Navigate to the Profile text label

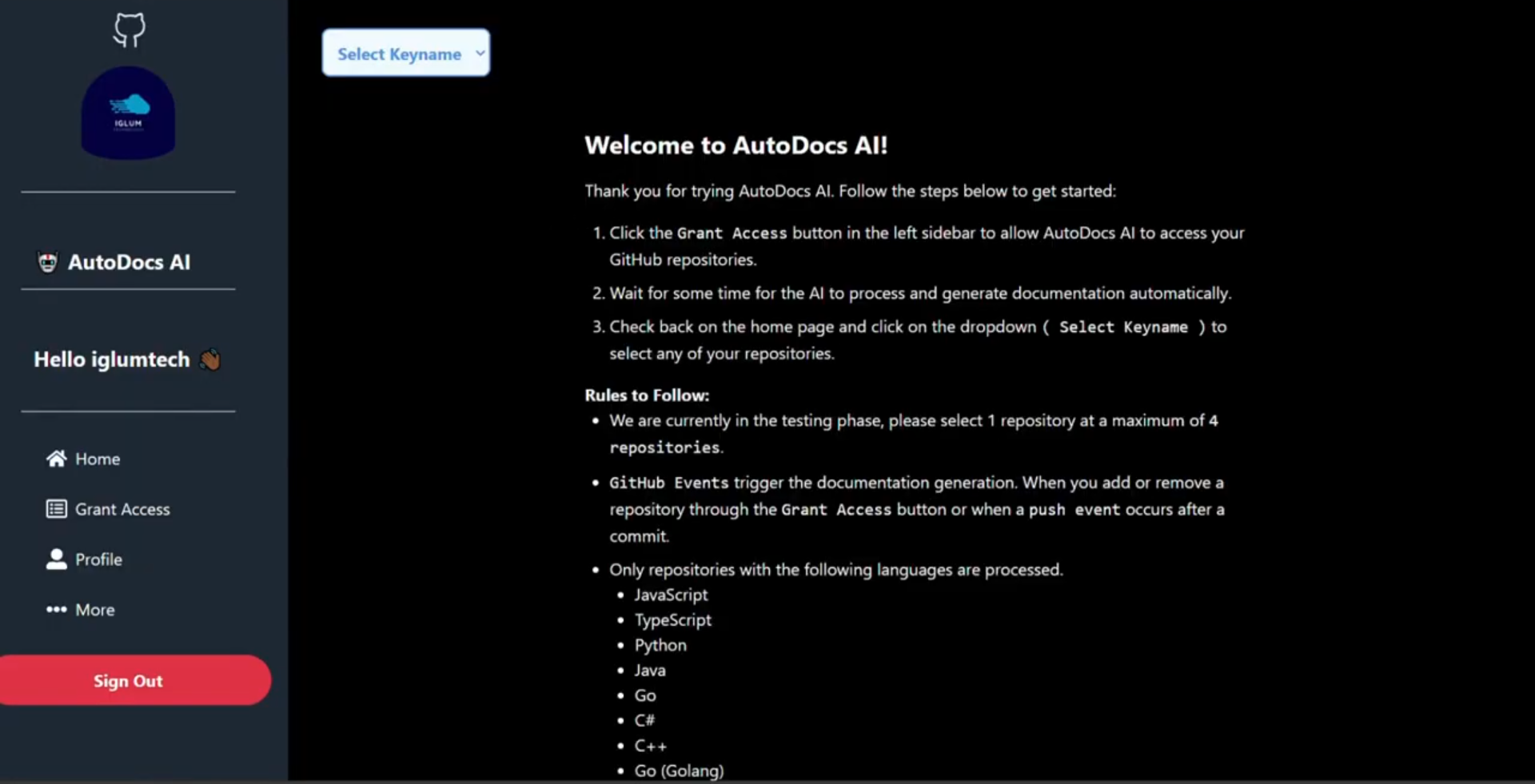click(x=98, y=560)
